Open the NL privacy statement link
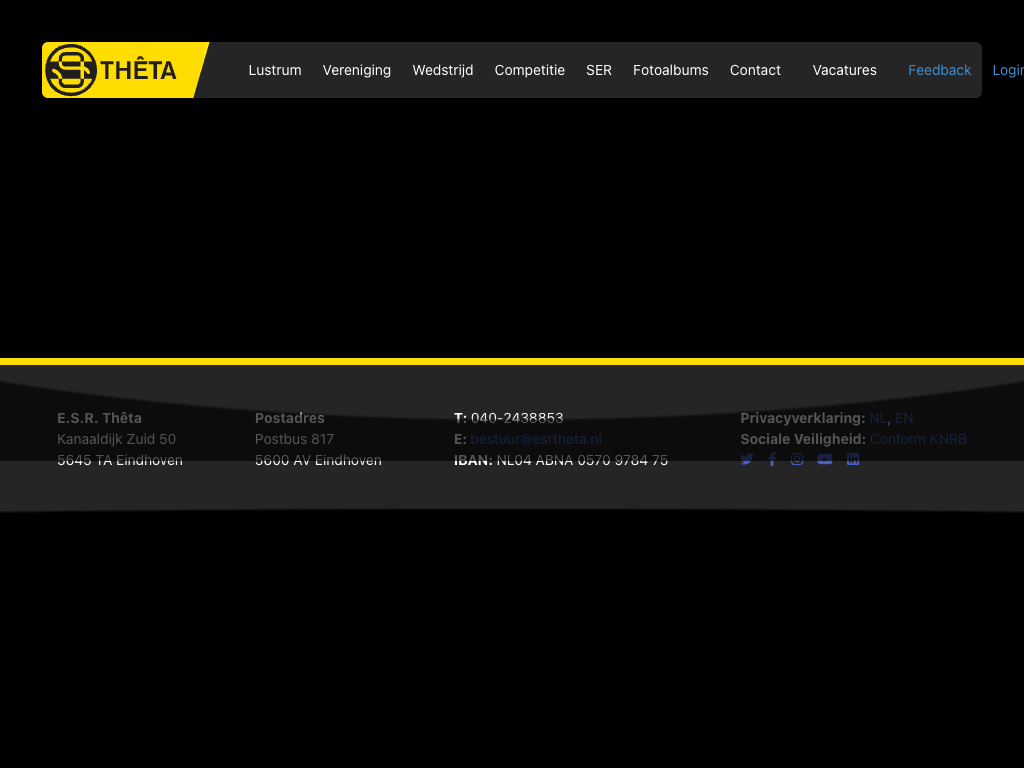1024x768 pixels. (x=878, y=418)
